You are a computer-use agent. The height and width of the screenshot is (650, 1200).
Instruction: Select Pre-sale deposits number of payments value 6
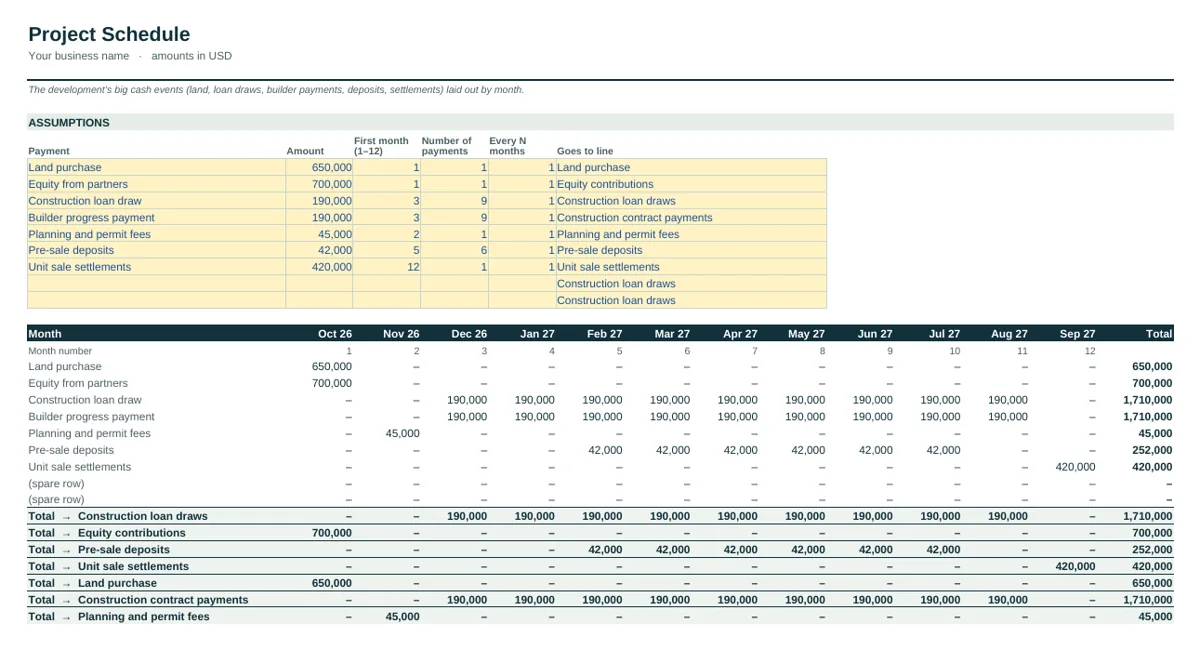coord(454,250)
